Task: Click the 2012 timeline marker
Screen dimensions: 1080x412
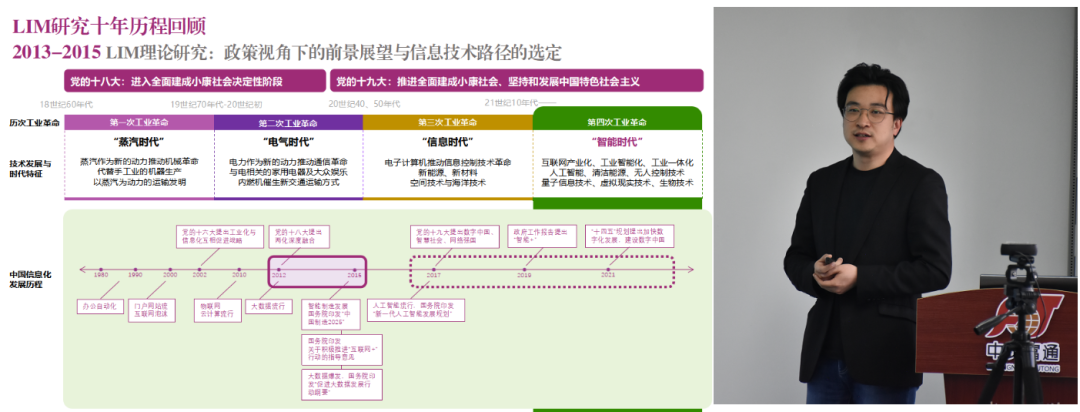Action: [280, 270]
